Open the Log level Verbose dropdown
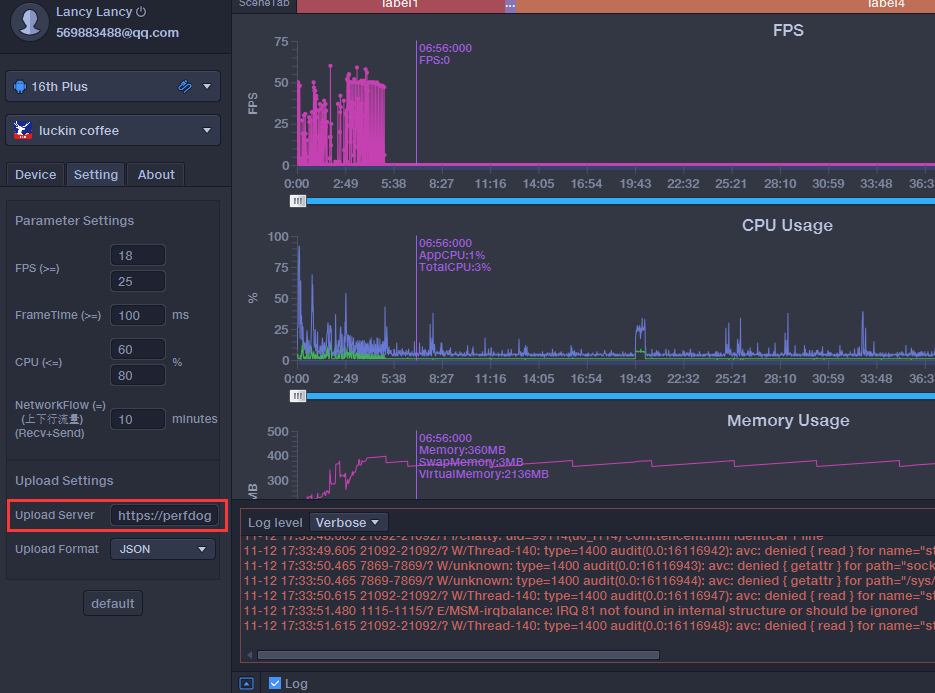The width and height of the screenshot is (935, 693). click(348, 522)
